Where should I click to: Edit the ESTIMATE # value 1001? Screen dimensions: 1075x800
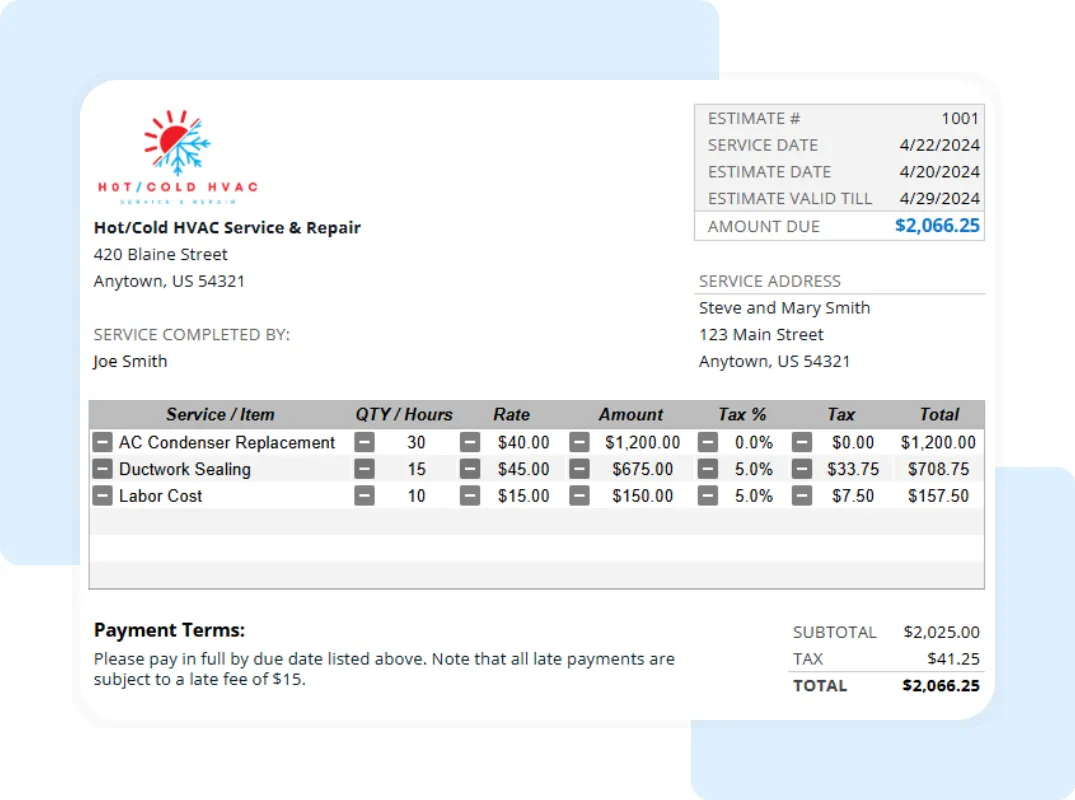(x=959, y=118)
